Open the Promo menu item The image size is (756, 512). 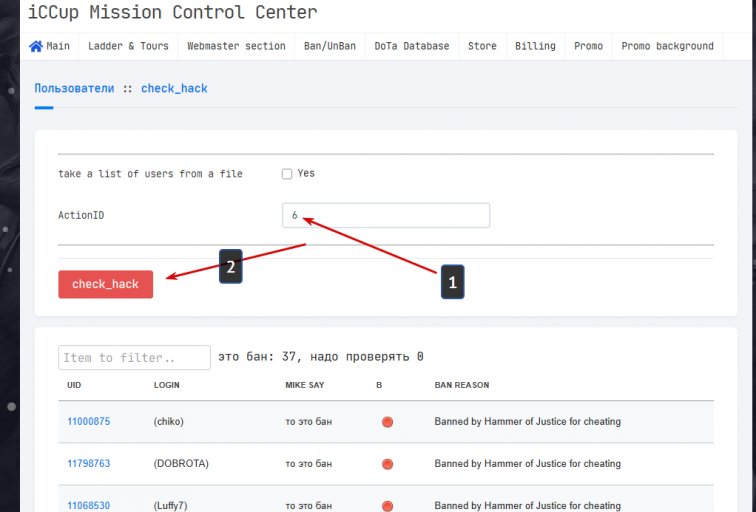pyautogui.click(x=588, y=46)
